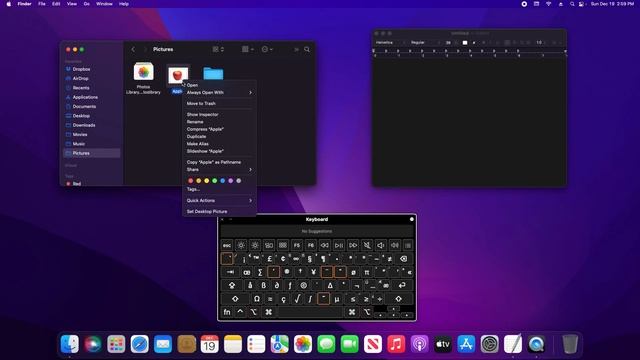
Task: Open the Finder action (ellipsis) dropdown
Action: coord(267,49)
